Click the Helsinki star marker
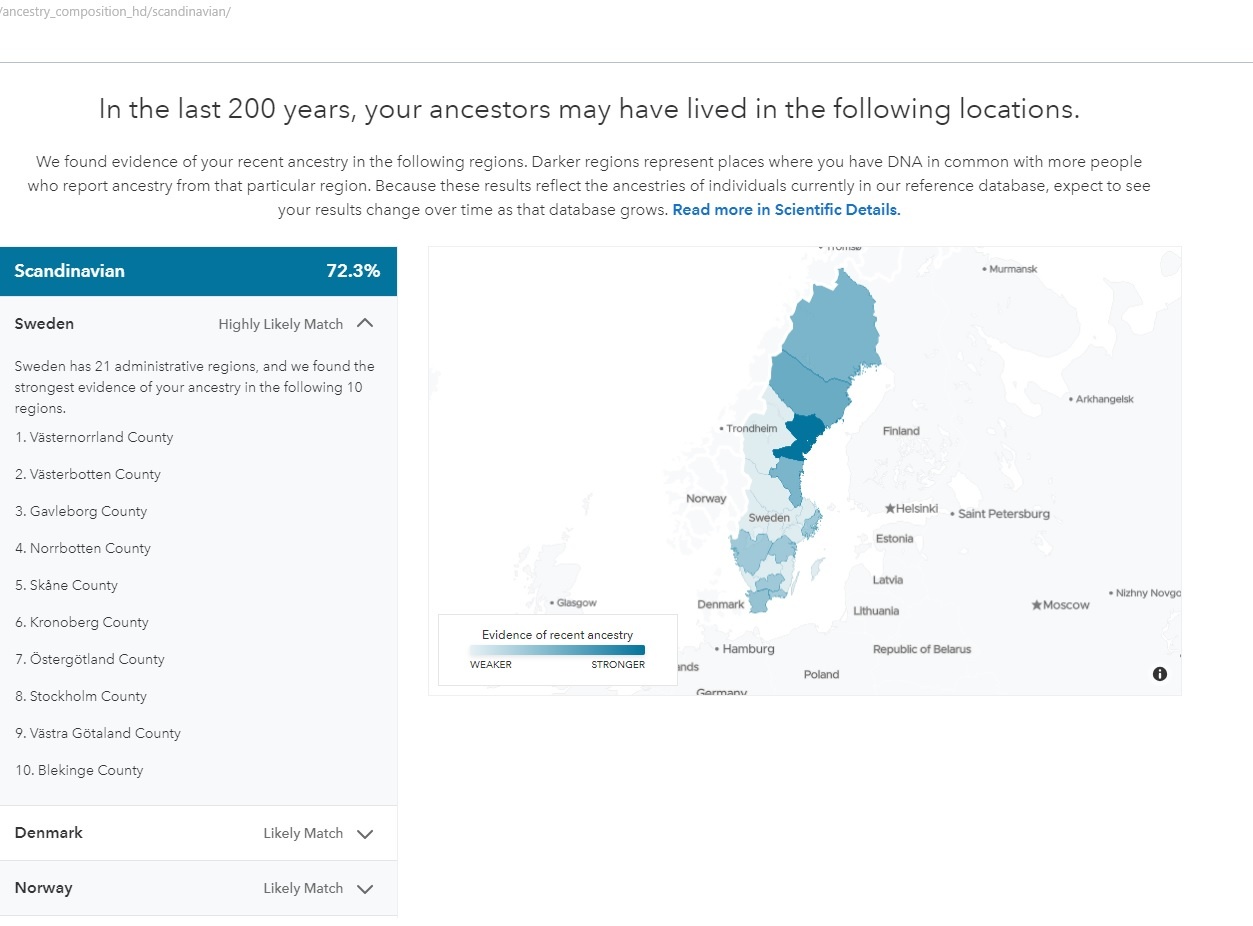The width and height of the screenshot is (1253, 926). (x=889, y=508)
